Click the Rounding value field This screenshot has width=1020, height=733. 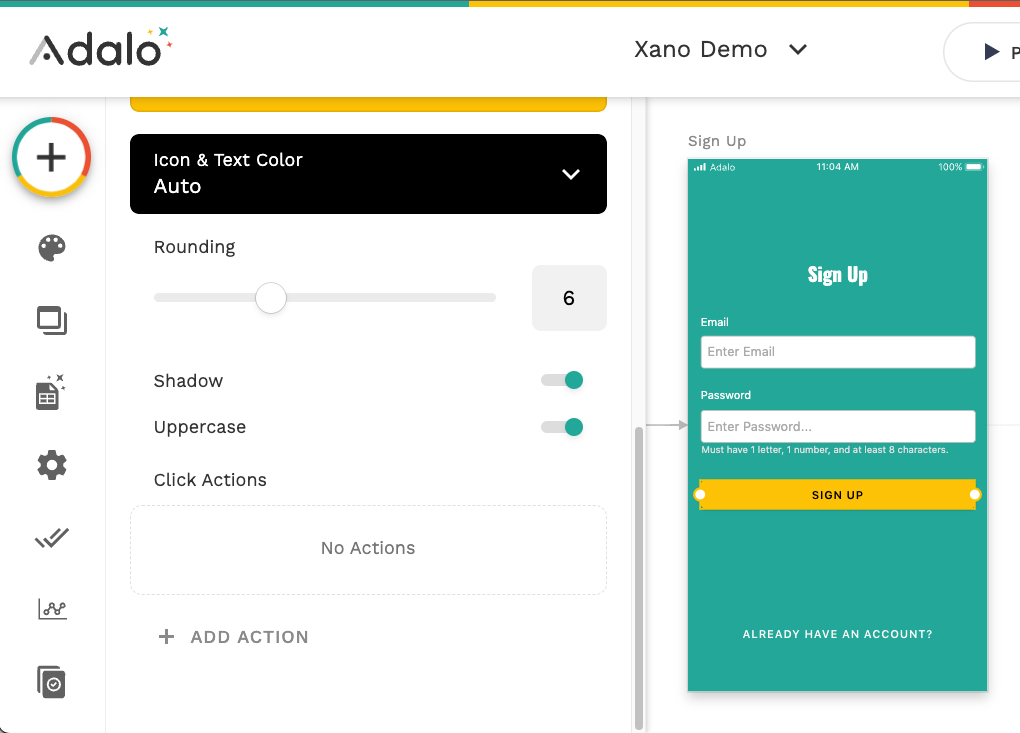click(x=569, y=298)
